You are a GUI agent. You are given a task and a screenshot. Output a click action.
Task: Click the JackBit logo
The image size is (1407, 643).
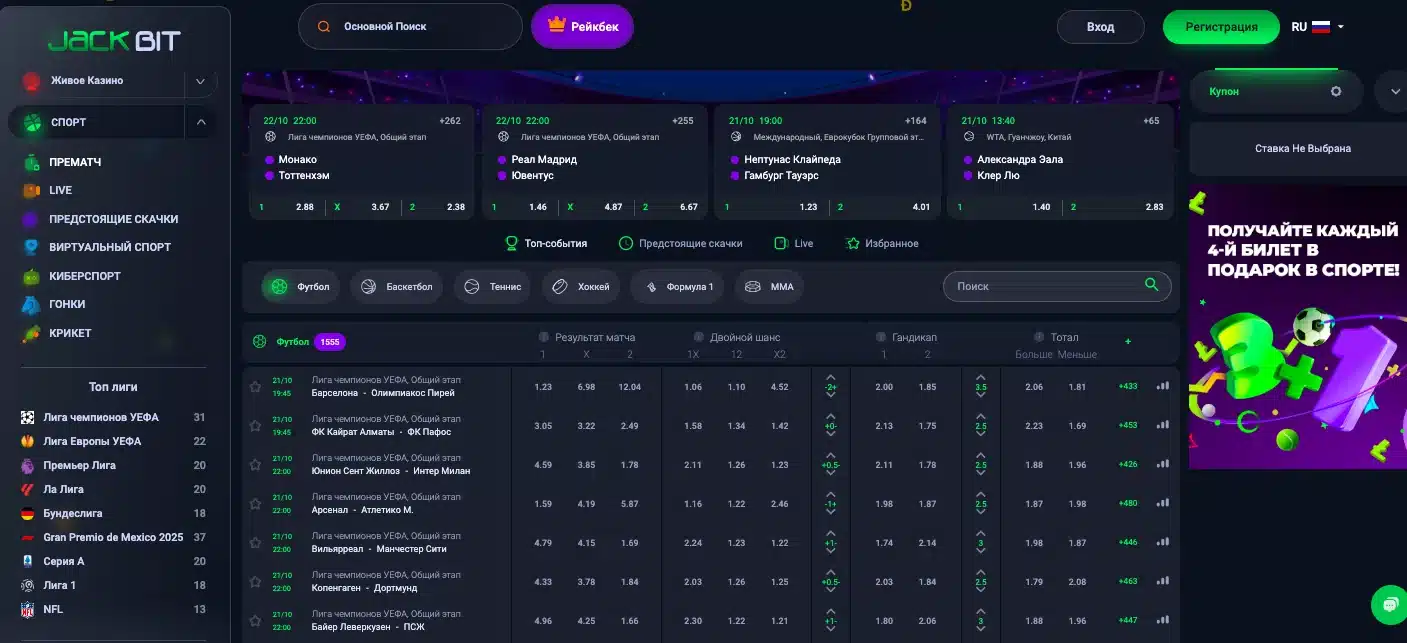(114, 40)
